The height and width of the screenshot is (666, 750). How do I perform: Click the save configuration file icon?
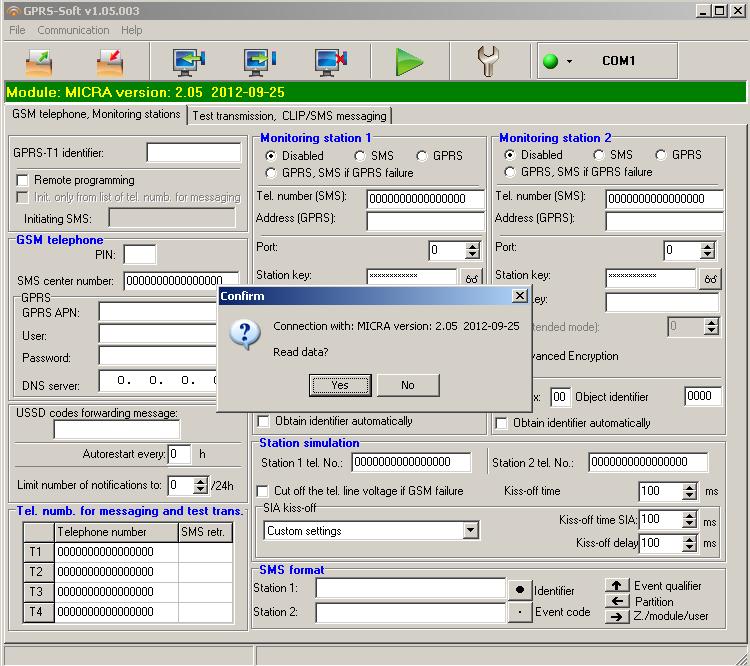click(x=110, y=62)
